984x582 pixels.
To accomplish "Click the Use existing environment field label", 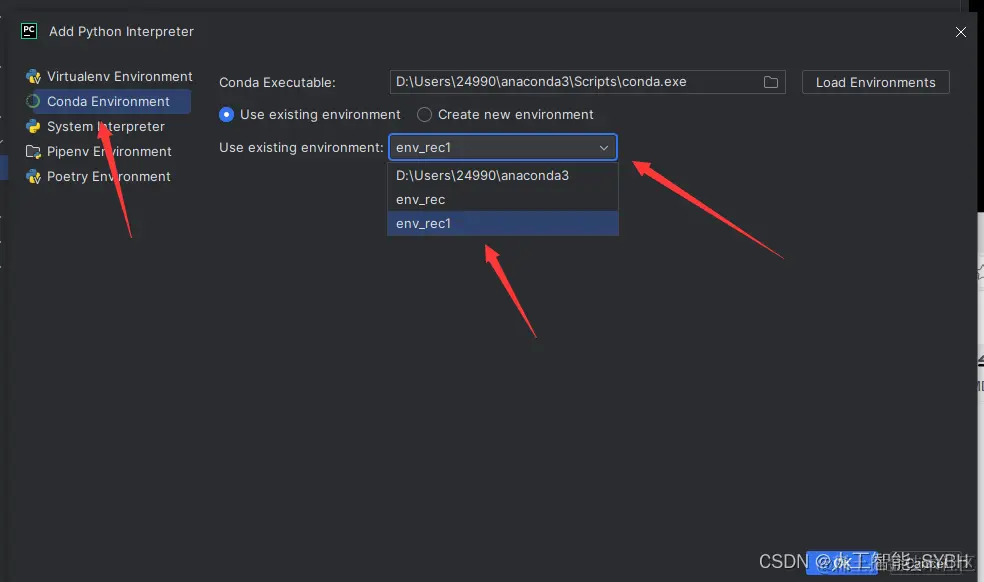I will 301,148.
